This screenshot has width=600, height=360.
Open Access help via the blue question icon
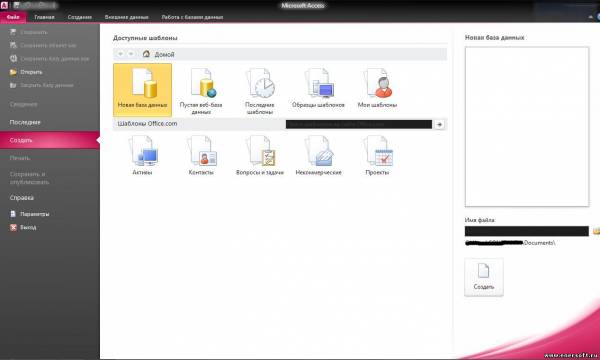pos(598,17)
